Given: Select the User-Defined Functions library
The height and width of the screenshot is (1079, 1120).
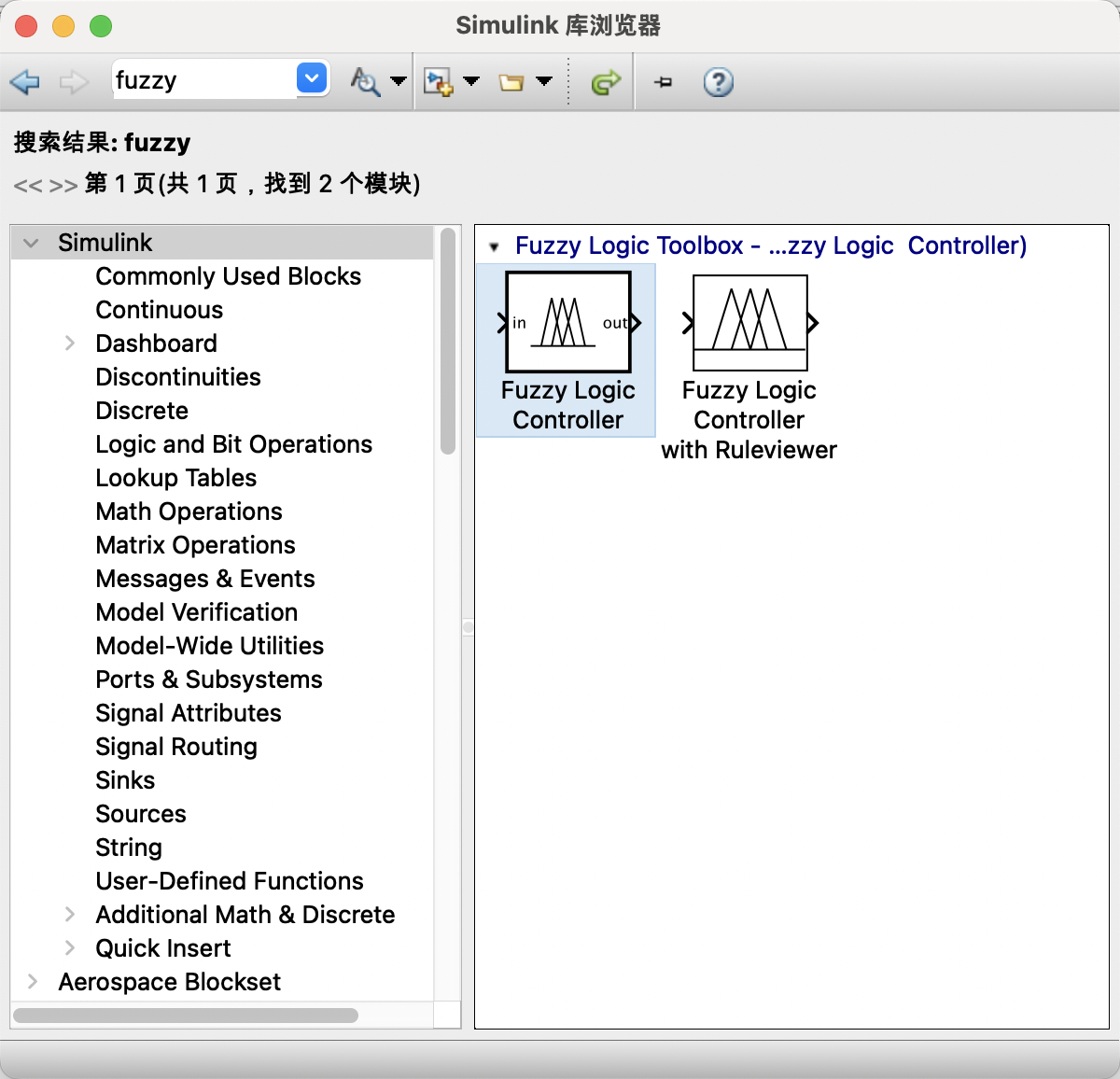Looking at the screenshot, I should (230, 881).
